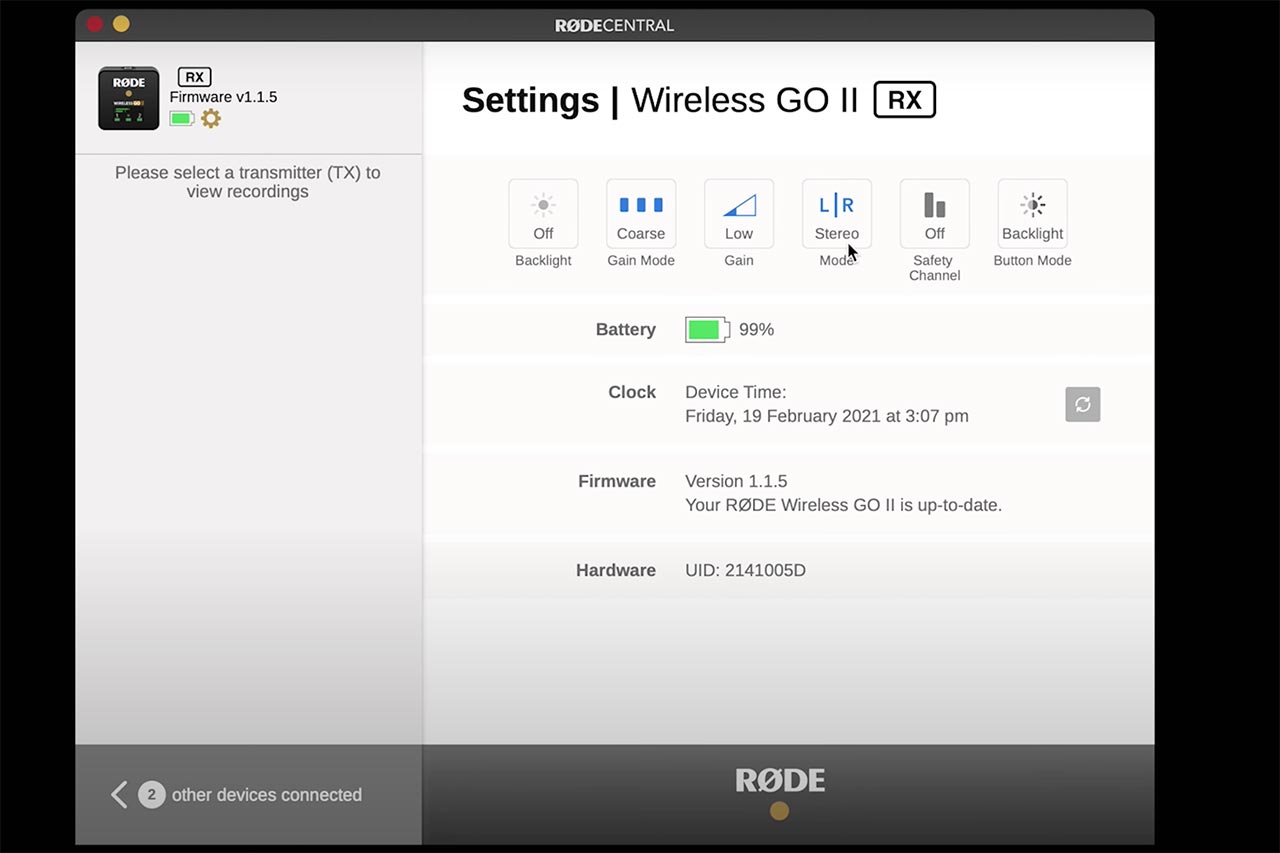Click the RX badge in the settings title
The width and height of the screenshot is (1280, 853).
(x=904, y=99)
